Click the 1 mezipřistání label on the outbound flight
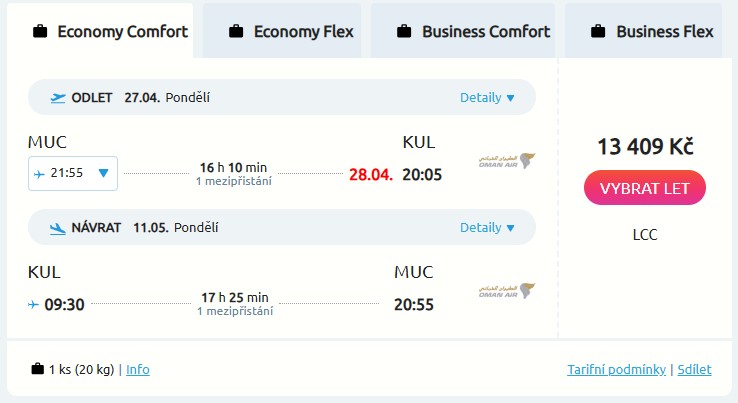Viewport: 738px width, 403px height. tap(233, 181)
